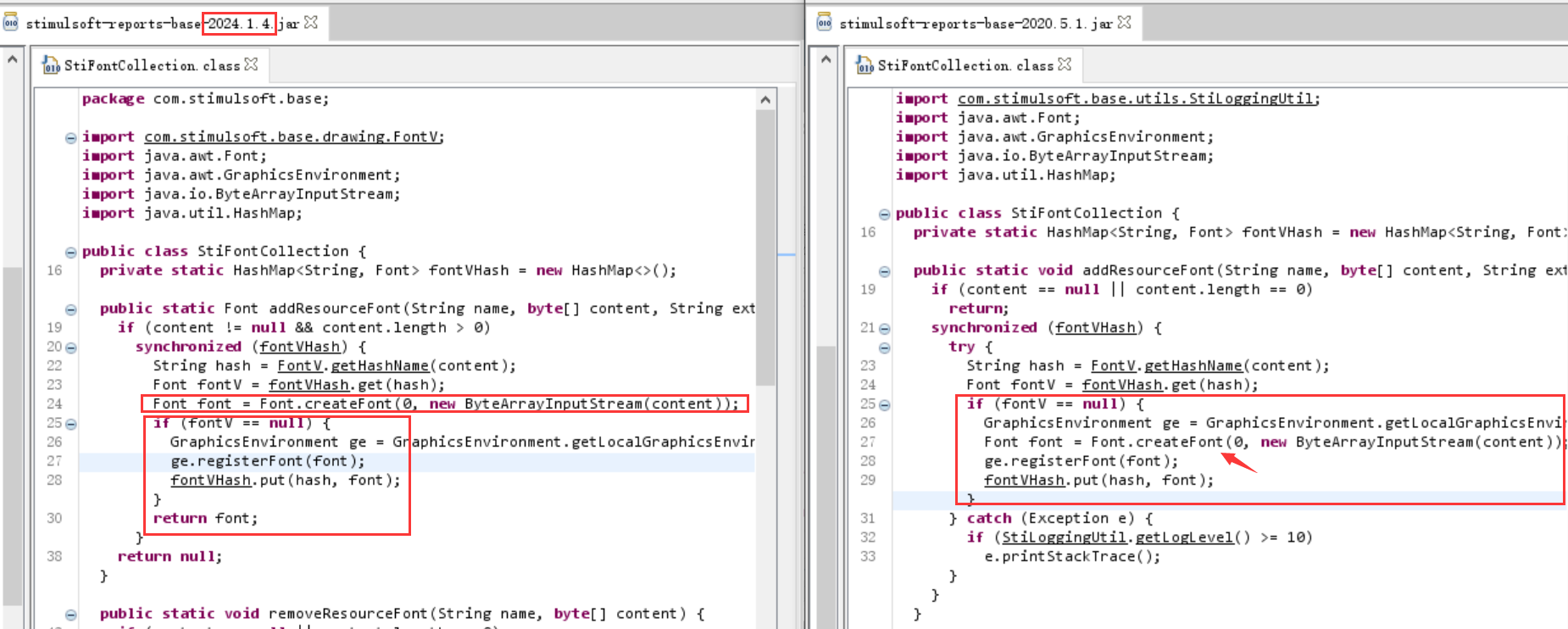Collapse synchronized block at line 21, right editor
This screenshot has width=1568, height=629.
[884, 328]
